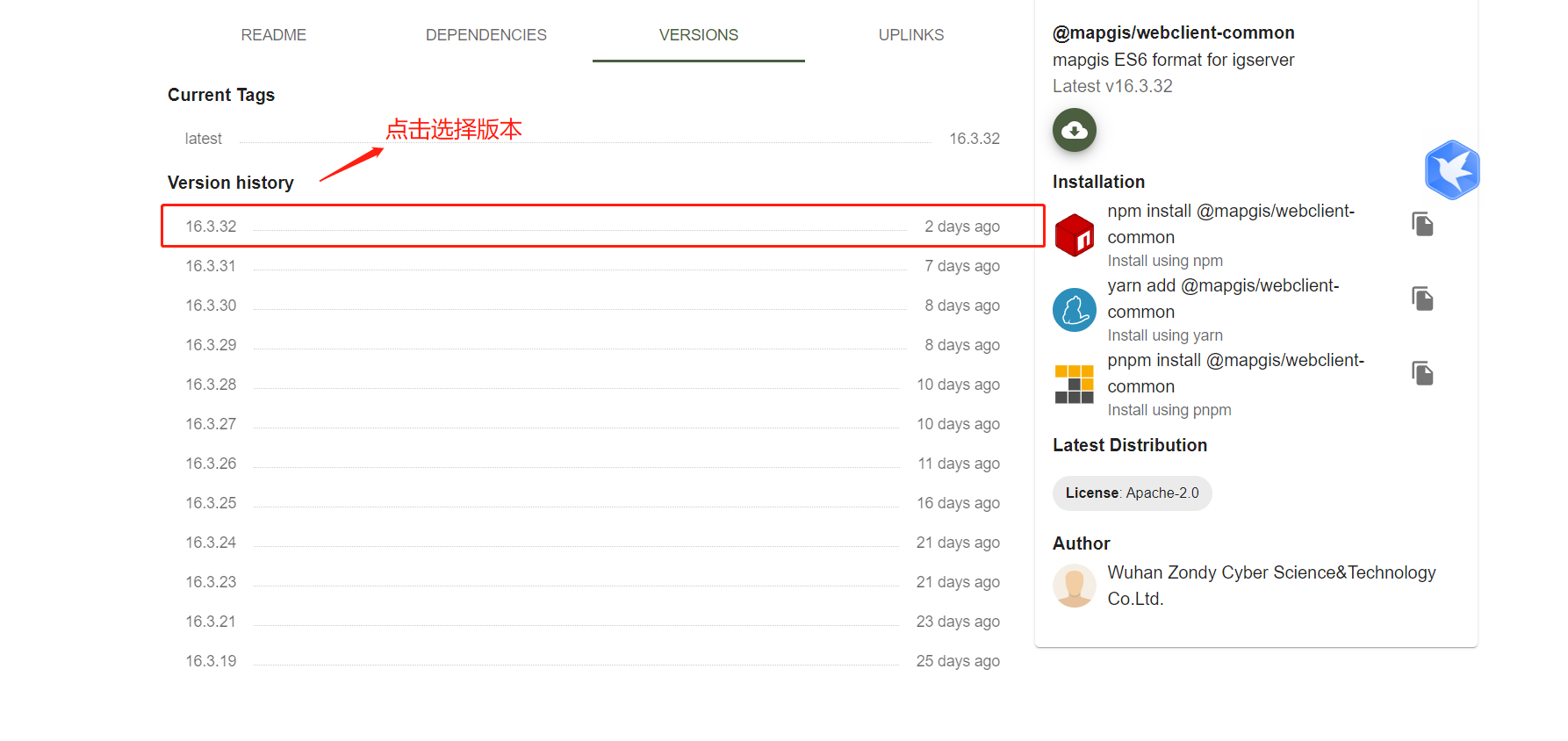This screenshot has height=741, width=1568.
Task: Click the blue yarn logo icon
Action: [x=1075, y=310]
